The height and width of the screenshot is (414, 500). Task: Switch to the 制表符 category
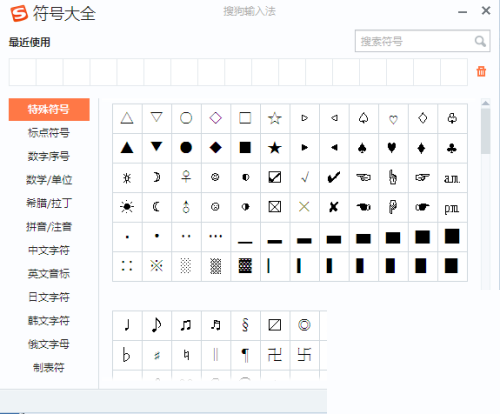pyautogui.click(x=49, y=368)
